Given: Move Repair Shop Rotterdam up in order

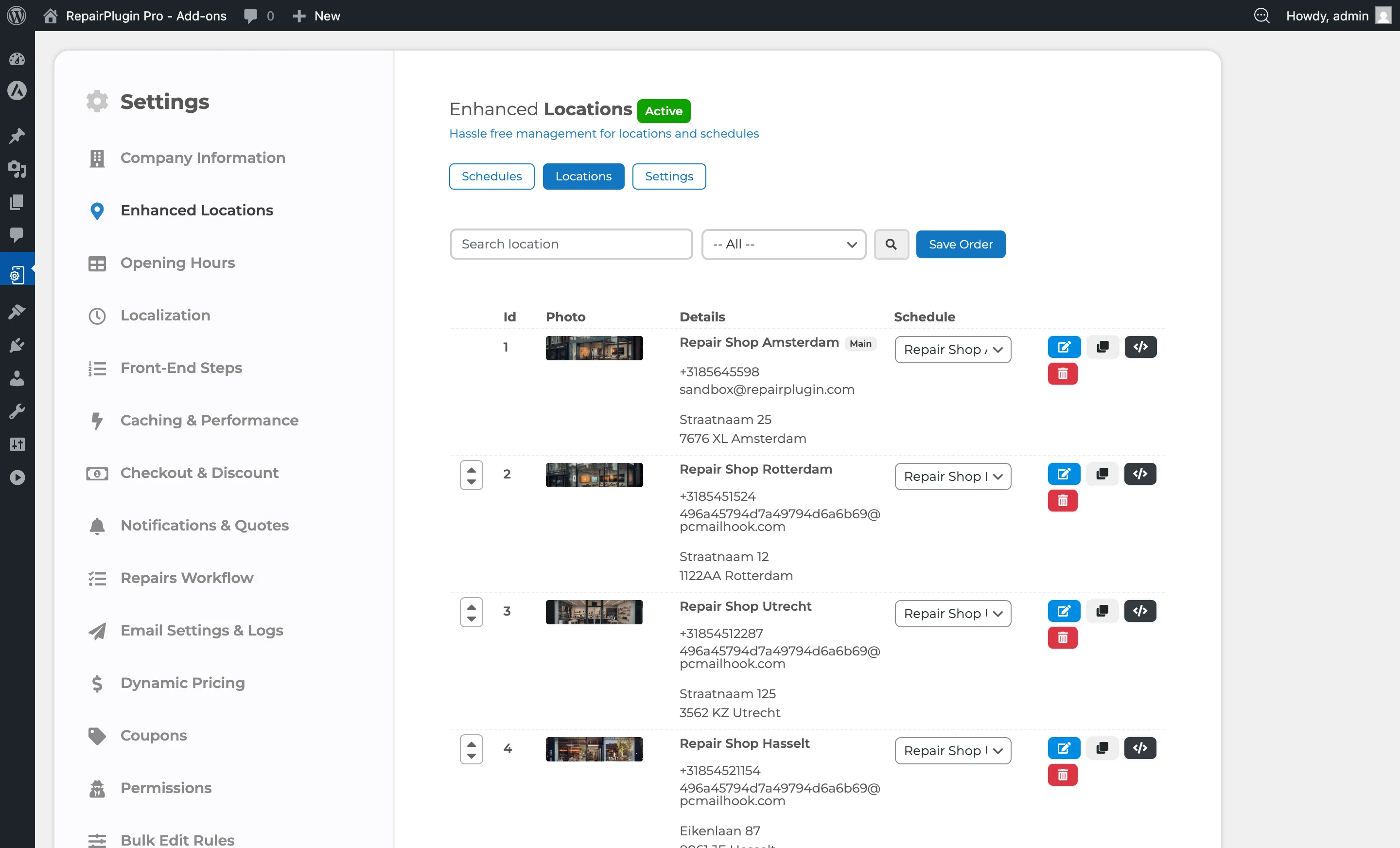Looking at the screenshot, I should 471,470.
